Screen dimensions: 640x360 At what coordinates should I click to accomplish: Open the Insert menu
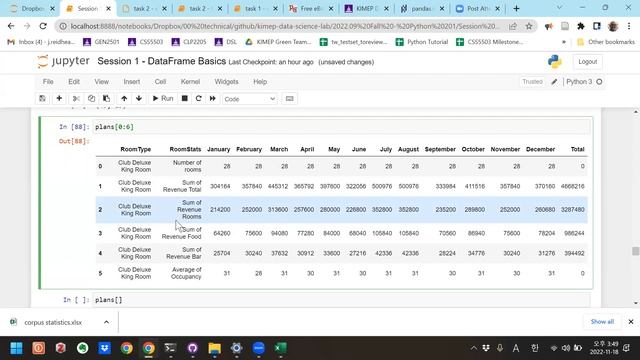[x=132, y=82]
